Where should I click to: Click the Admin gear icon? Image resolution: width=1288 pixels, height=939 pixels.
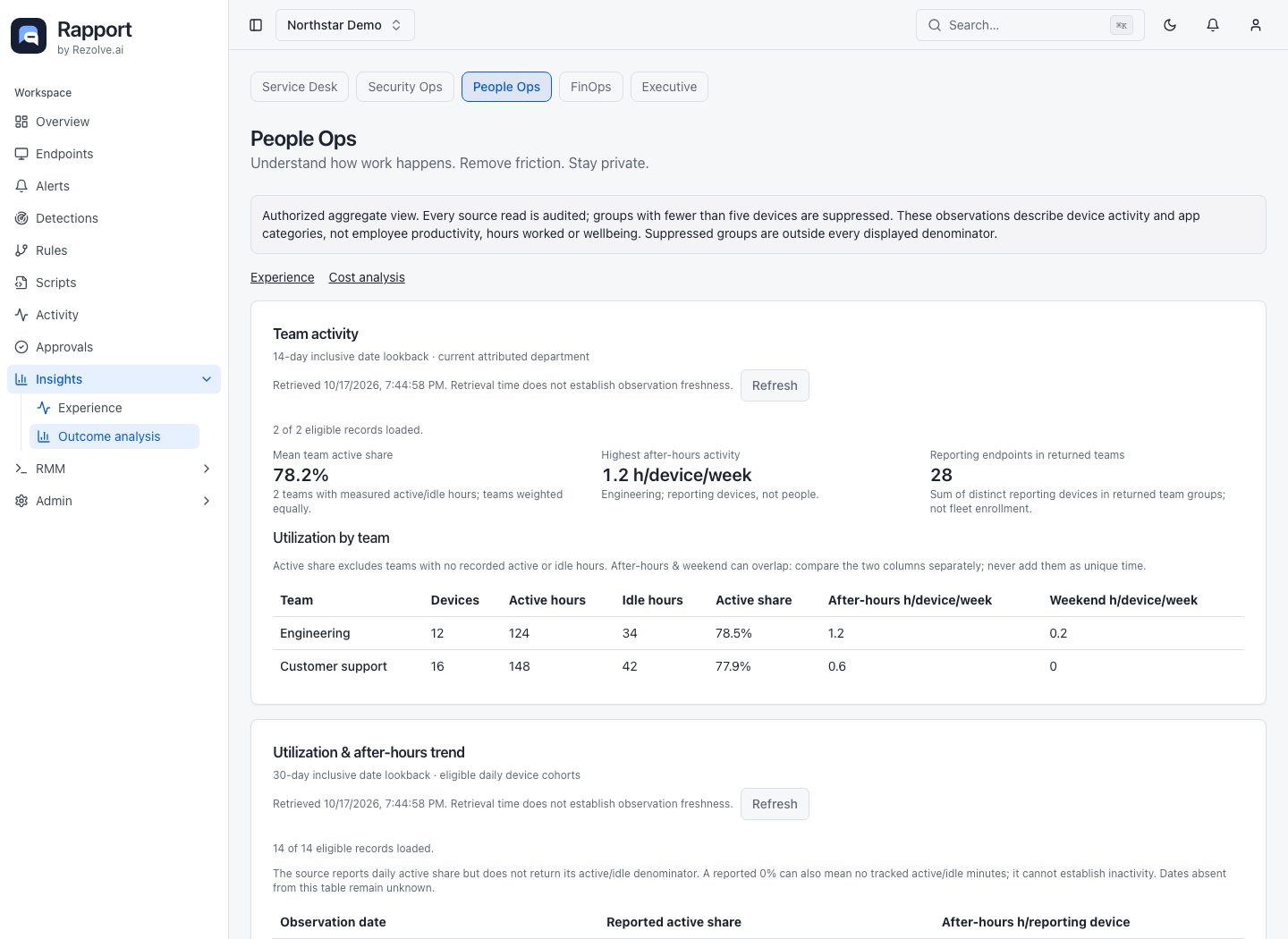21,501
